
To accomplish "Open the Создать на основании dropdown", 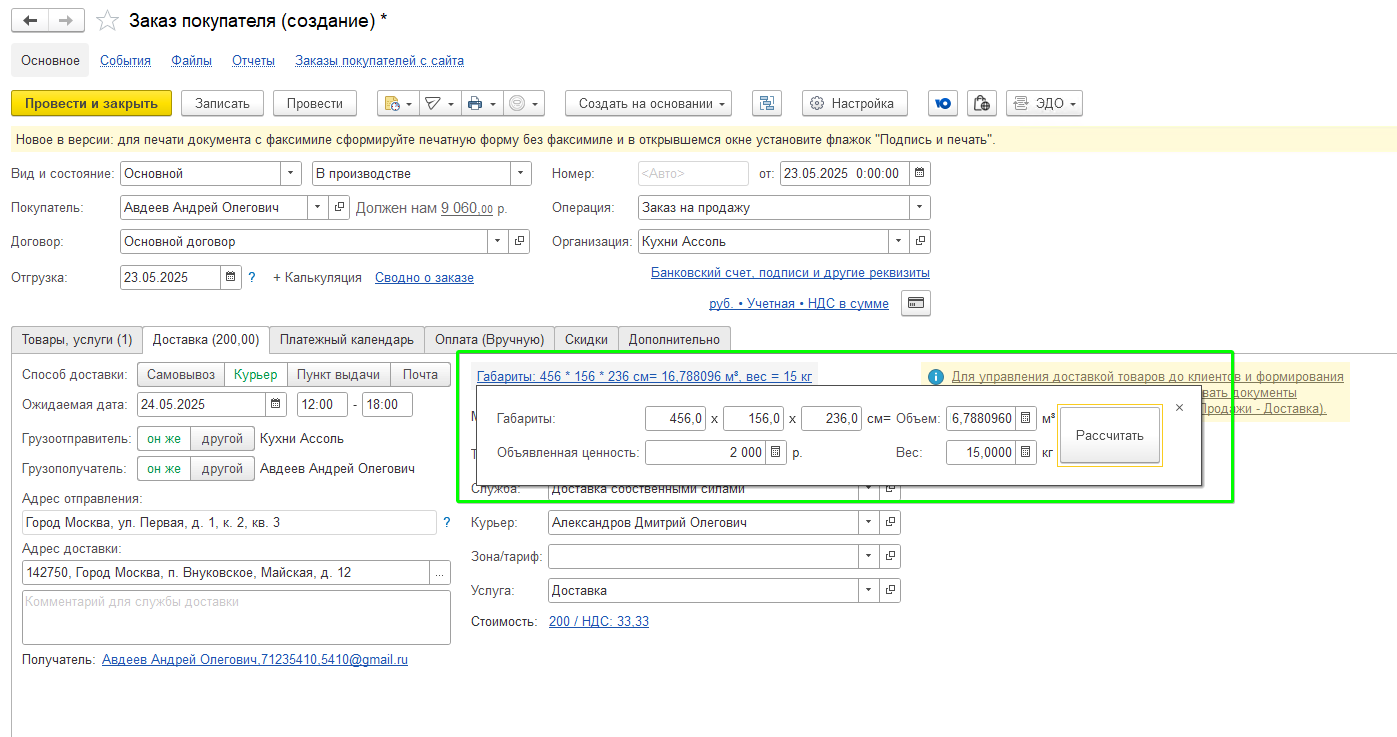I will pyautogui.click(x=648, y=103).
